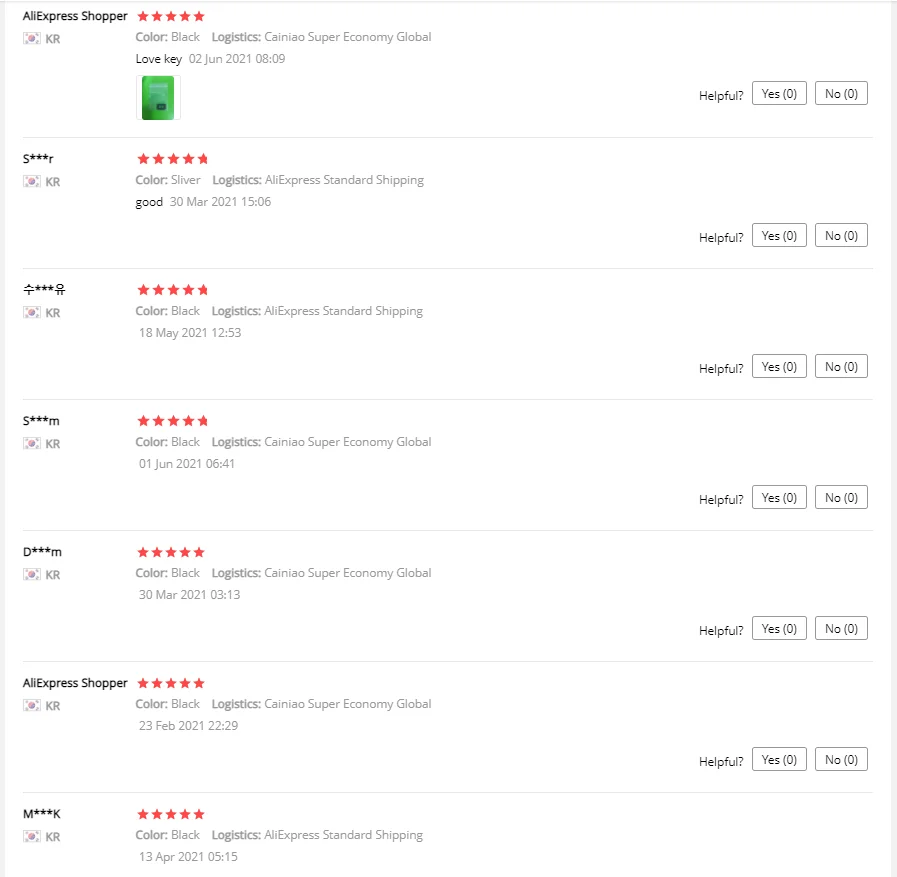Viewport: 897px width, 877px height.
Task: Vote Yes on the 23 Feb 2021 review
Action: (x=779, y=760)
